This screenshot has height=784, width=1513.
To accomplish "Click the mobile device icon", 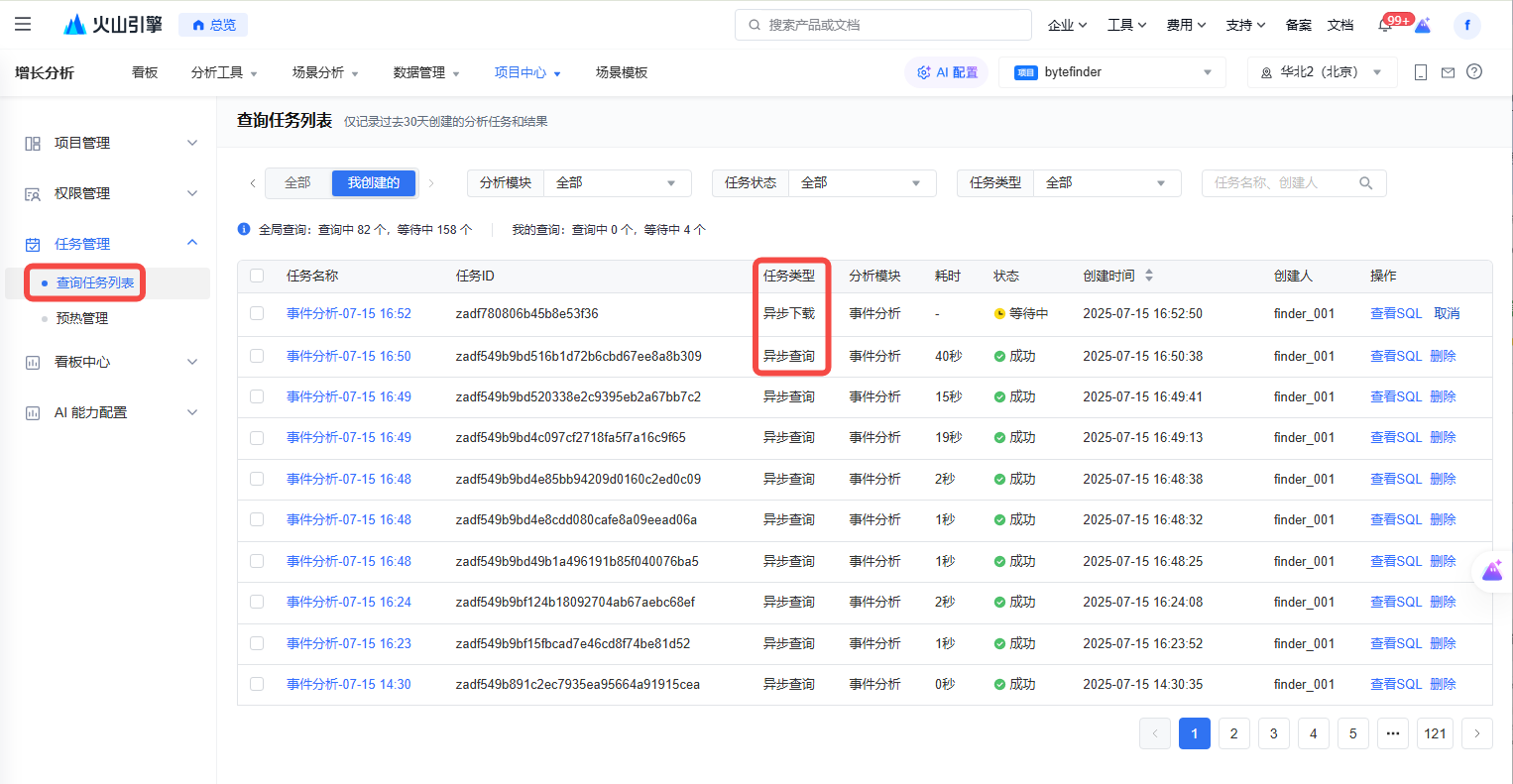I will pyautogui.click(x=1421, y=72).
